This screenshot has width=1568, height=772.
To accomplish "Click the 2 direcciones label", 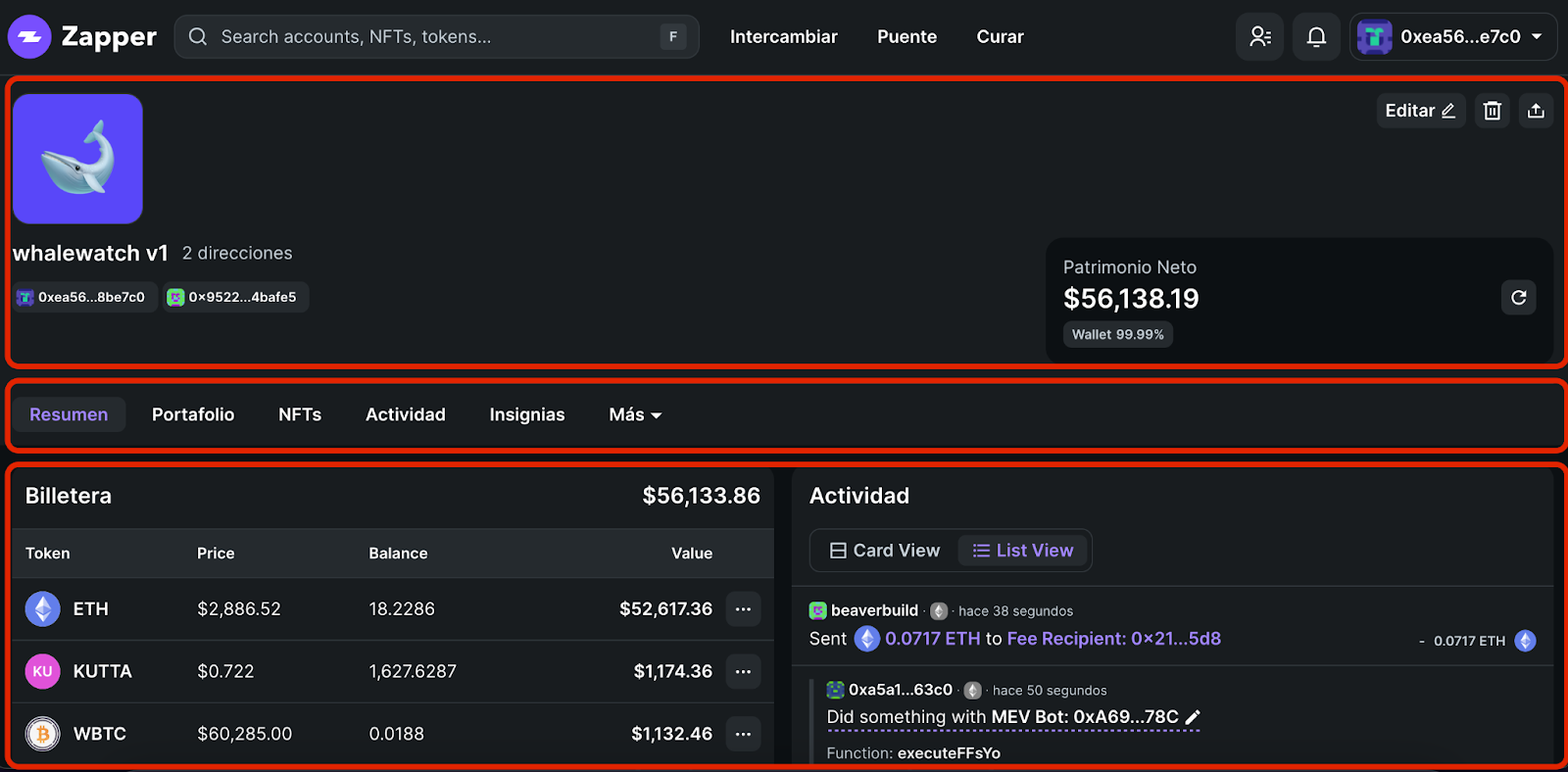I will tap(237, 253).
